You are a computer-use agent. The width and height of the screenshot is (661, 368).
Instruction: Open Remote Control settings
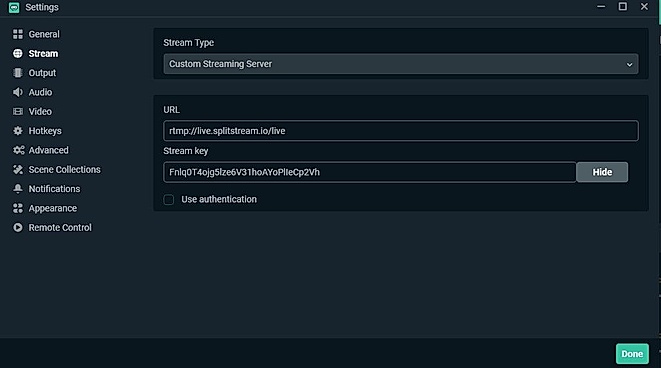point(60,228)
